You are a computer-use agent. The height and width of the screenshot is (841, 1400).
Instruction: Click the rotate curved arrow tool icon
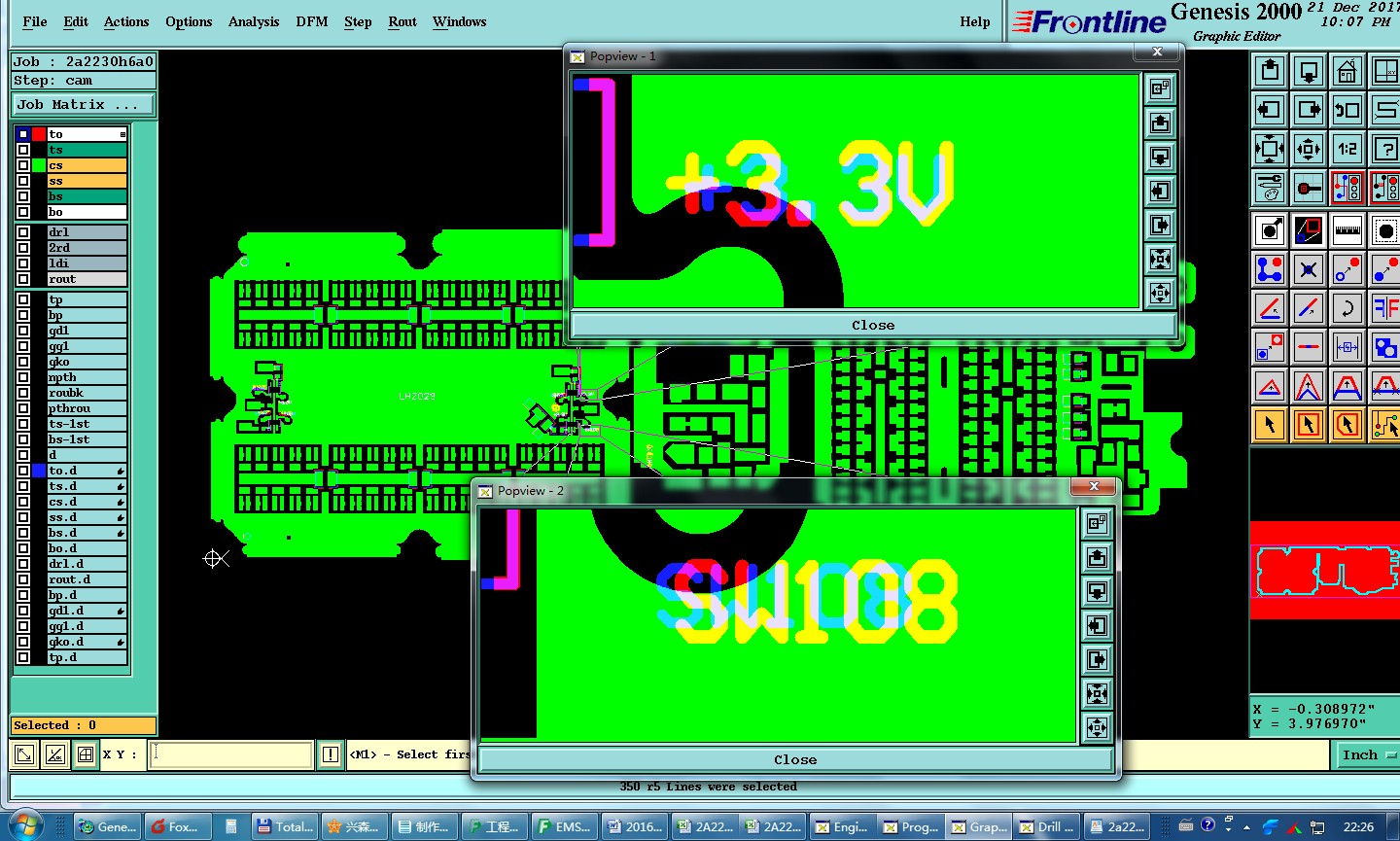(x=1347, y=308)
